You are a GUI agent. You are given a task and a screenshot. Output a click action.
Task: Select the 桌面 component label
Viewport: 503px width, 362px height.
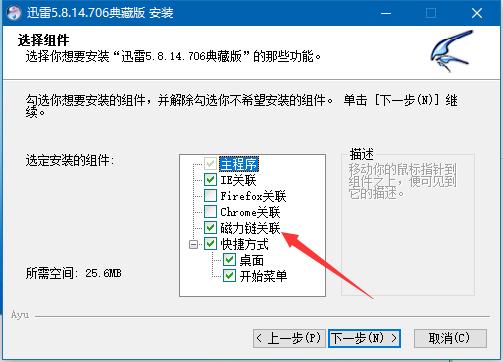point(252,260)
